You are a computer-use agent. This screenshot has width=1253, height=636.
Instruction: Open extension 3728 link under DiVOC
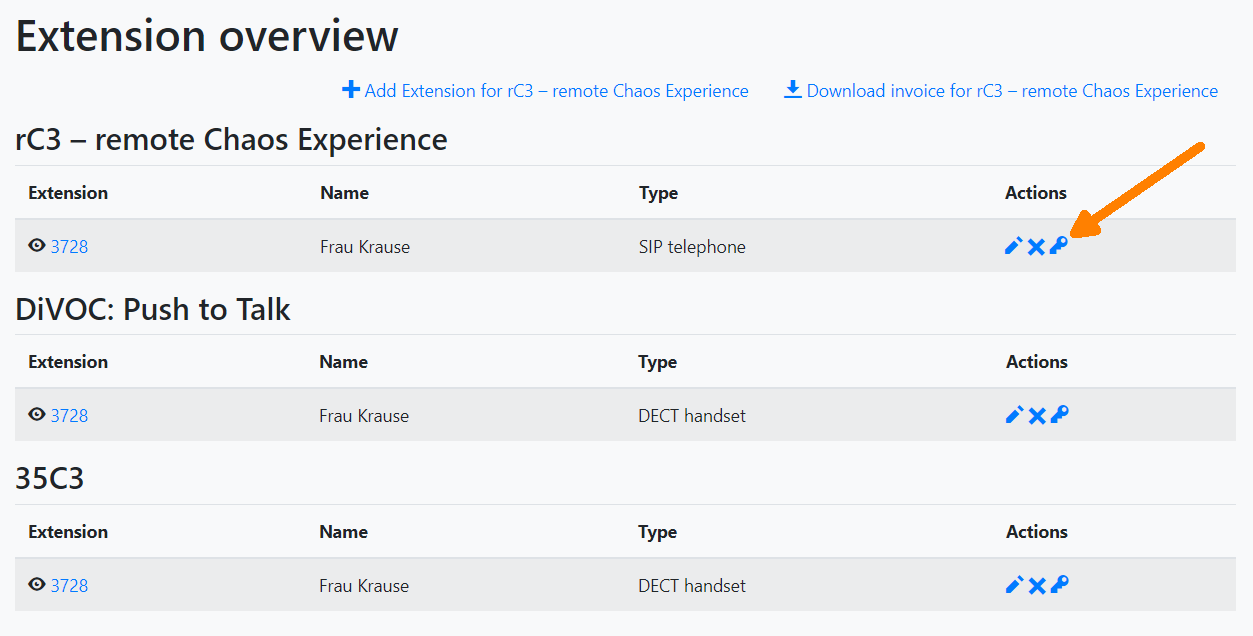point(69,416)
